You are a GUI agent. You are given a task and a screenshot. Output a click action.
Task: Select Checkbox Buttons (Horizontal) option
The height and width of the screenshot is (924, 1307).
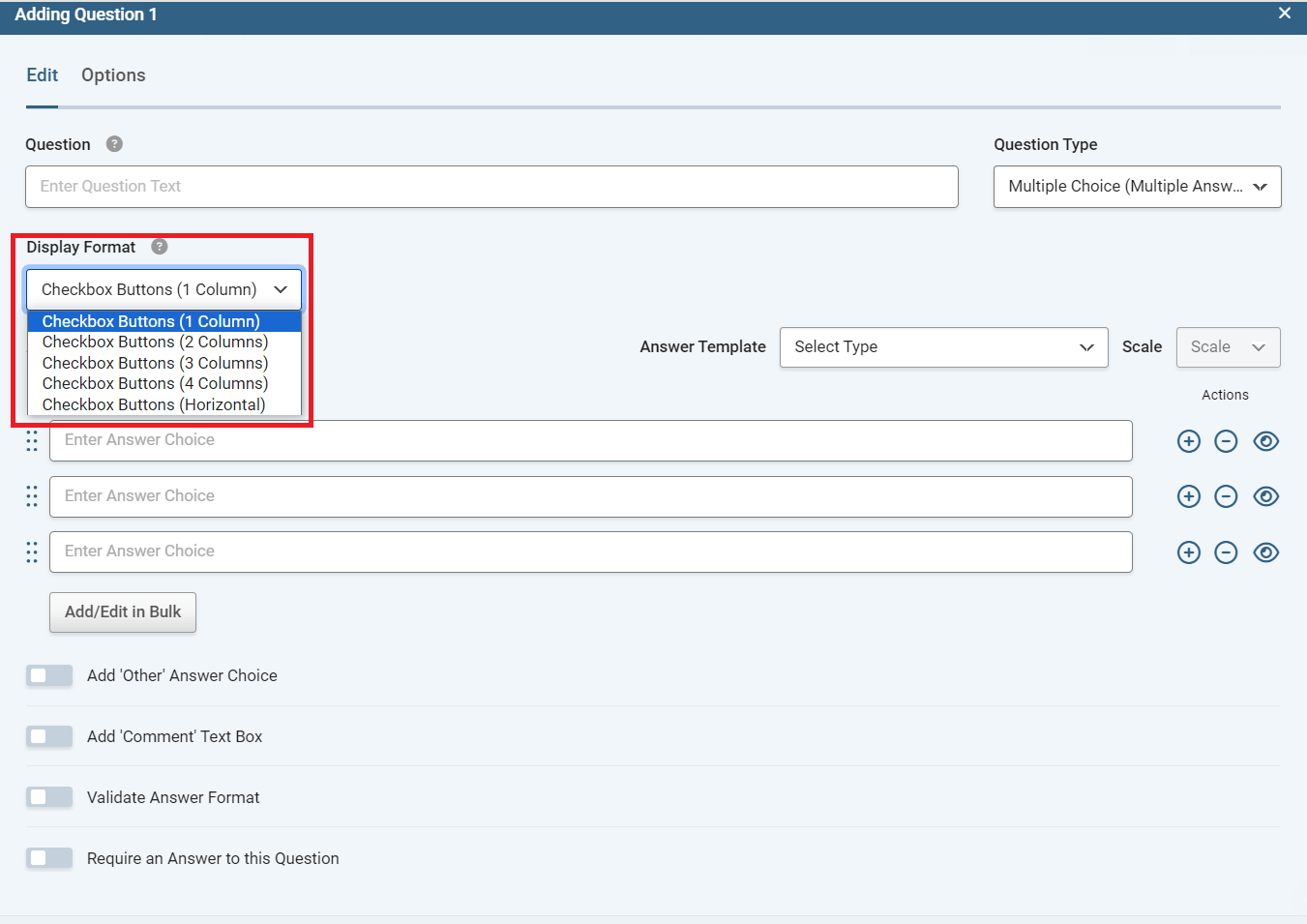point(154,404)
